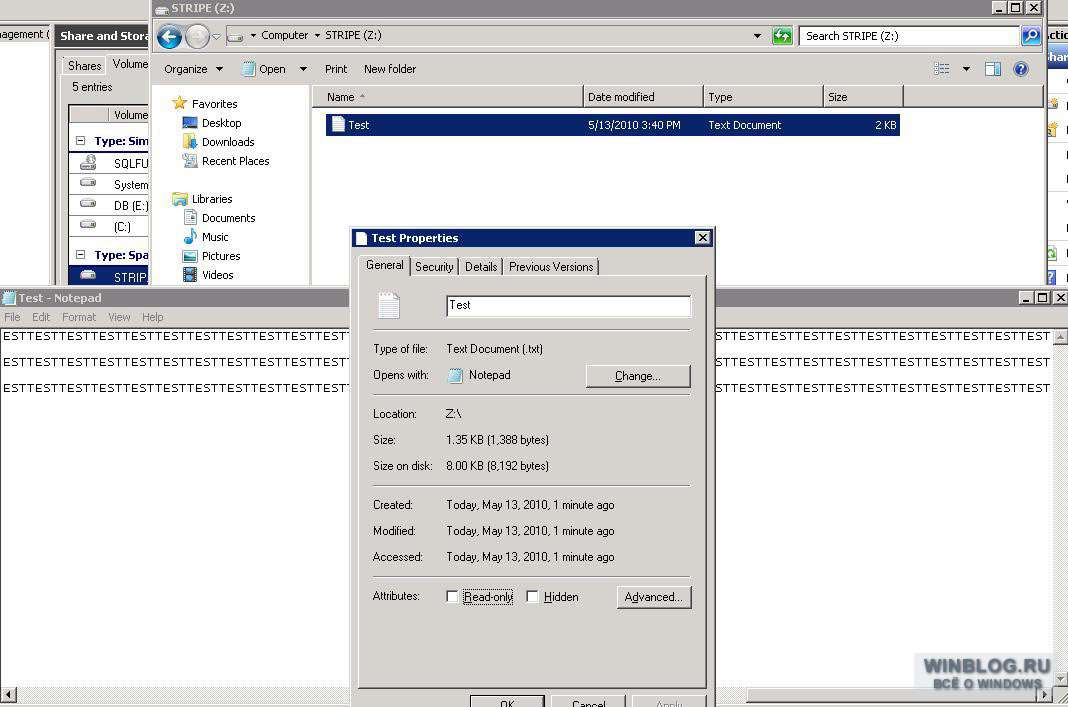The height and width of the screenshot is (707, 1068).
Task: Go back using Explorer's Back arrow
Action: (170, 36)
